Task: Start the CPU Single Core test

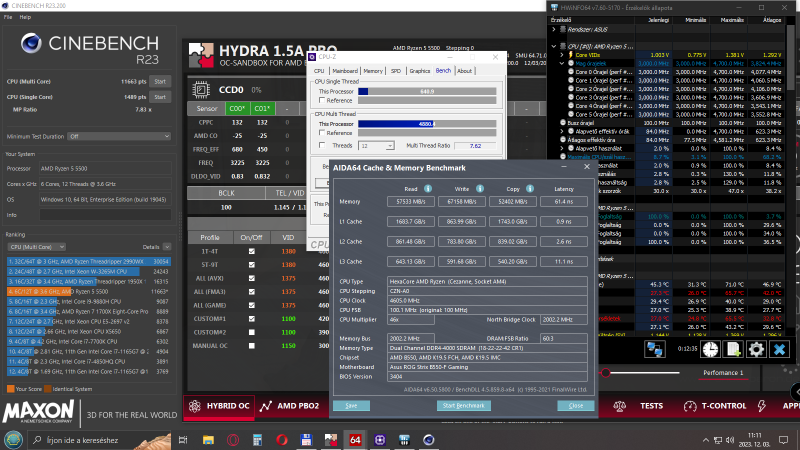Action: click(x=160, y=97)
